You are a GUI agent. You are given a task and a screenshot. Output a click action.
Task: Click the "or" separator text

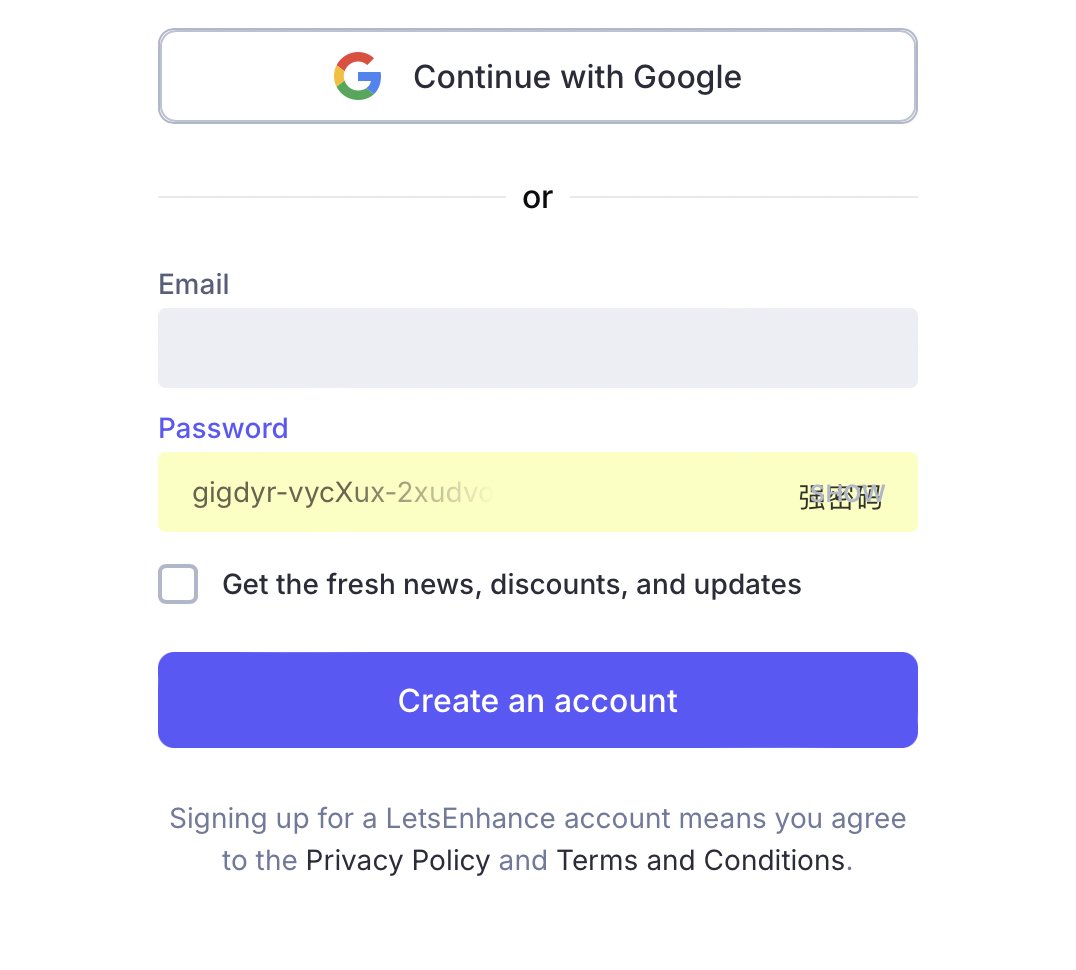(537, 198)
